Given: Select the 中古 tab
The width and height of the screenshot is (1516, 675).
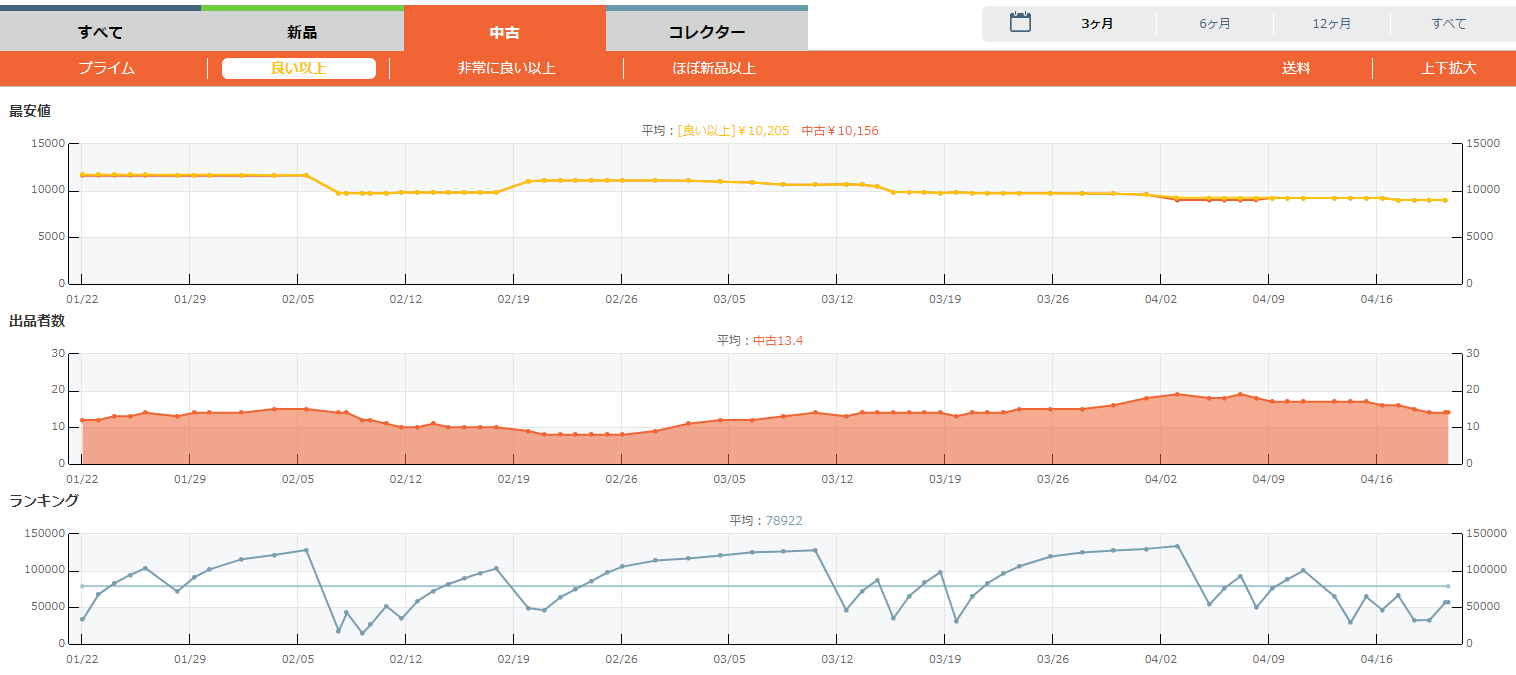Looking at the screenshot, I should (504, 32).
